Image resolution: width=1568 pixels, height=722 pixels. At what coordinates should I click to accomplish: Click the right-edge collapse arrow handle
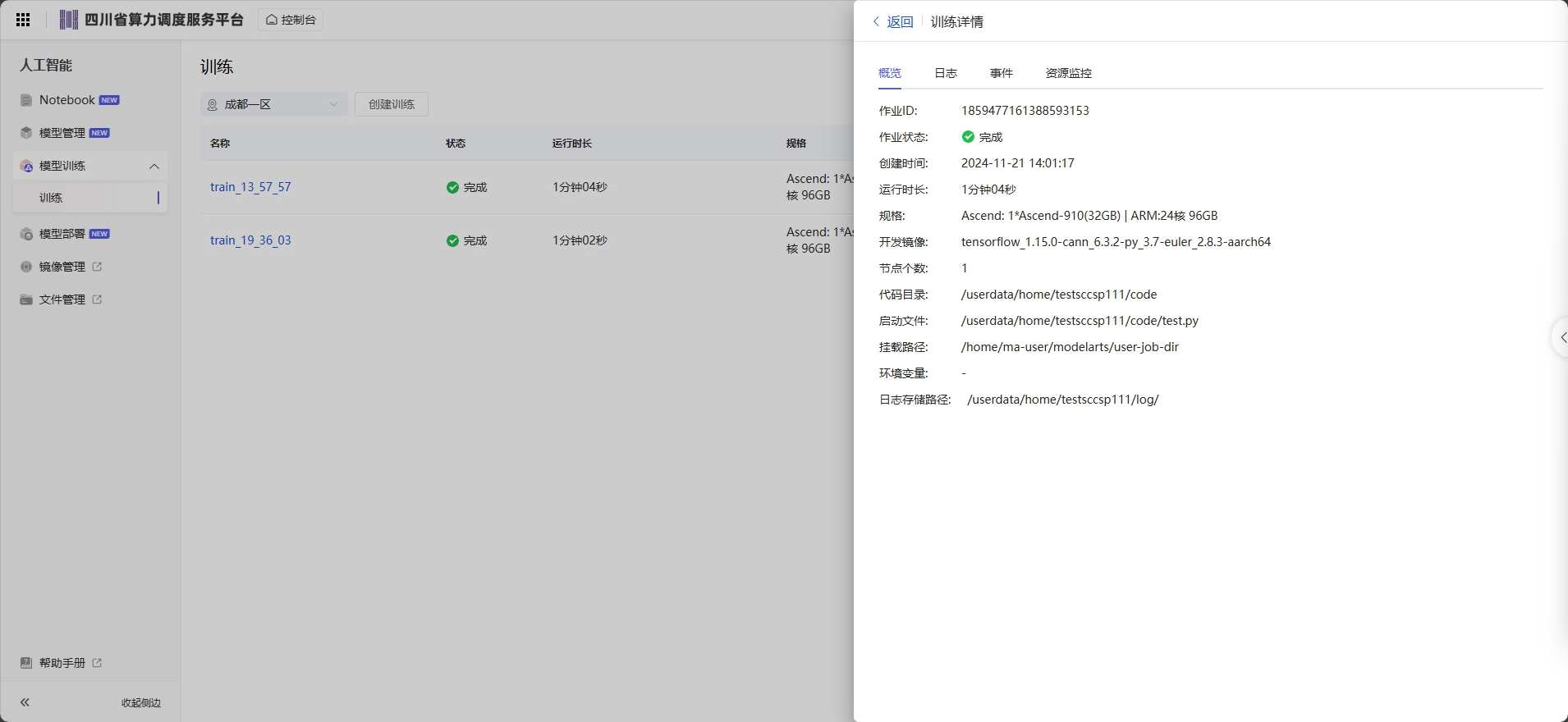click(x=1561, y=337)
